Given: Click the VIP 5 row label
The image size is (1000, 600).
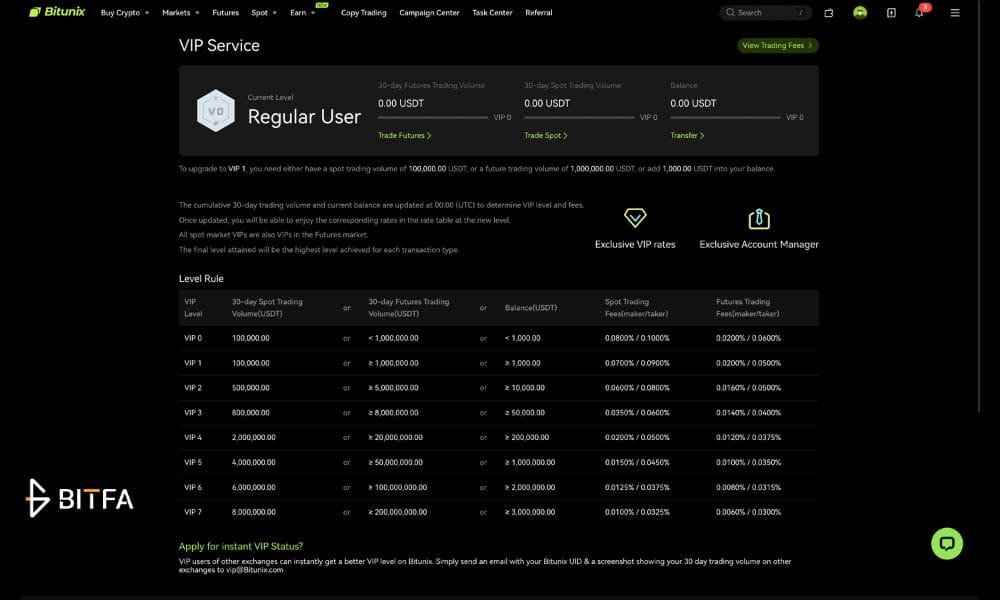Looking at the screenshot, I should pos(193,462).
